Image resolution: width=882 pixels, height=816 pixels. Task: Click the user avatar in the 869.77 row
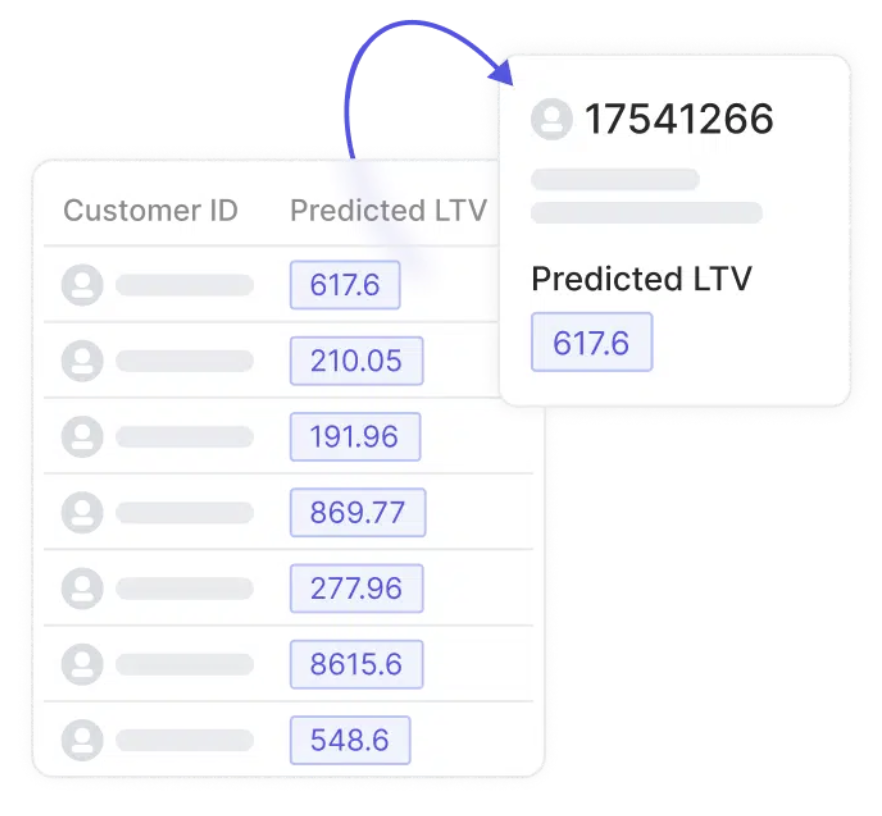(x=82, y=512)
